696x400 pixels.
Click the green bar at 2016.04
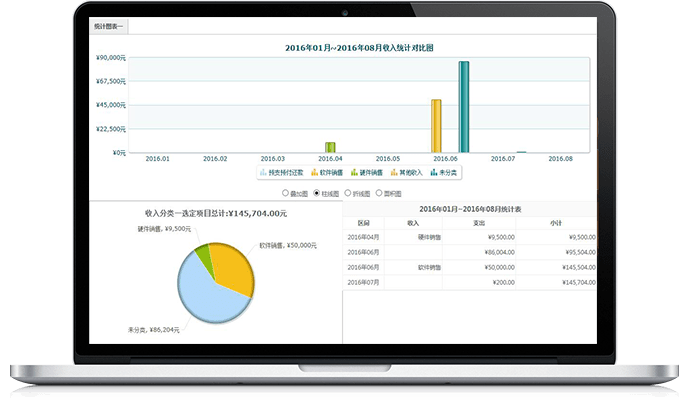pos(330,147)
